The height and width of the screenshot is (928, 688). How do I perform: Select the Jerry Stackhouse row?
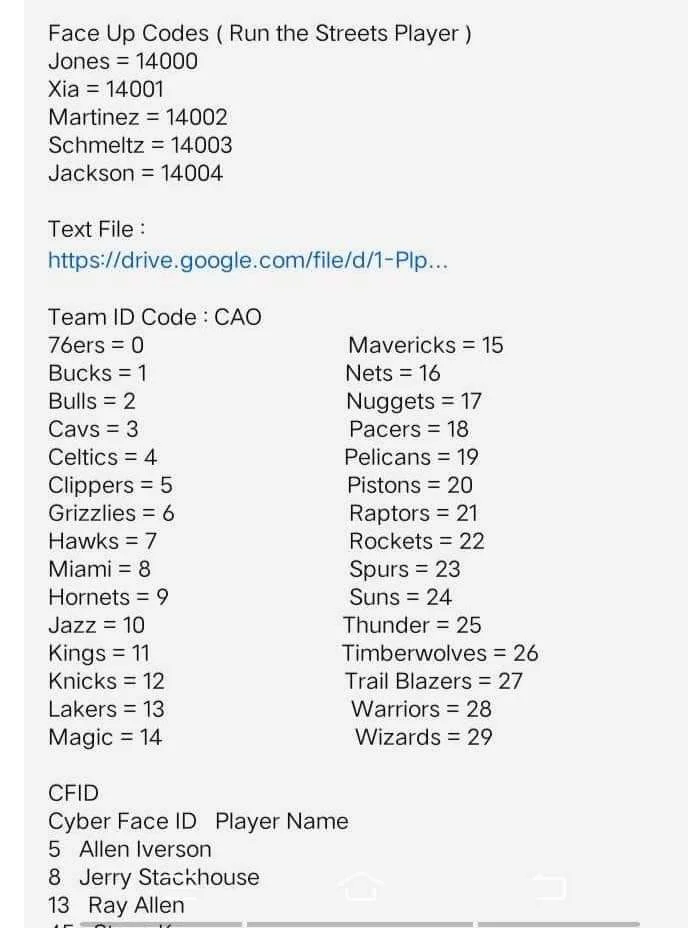tap(153, 877)
